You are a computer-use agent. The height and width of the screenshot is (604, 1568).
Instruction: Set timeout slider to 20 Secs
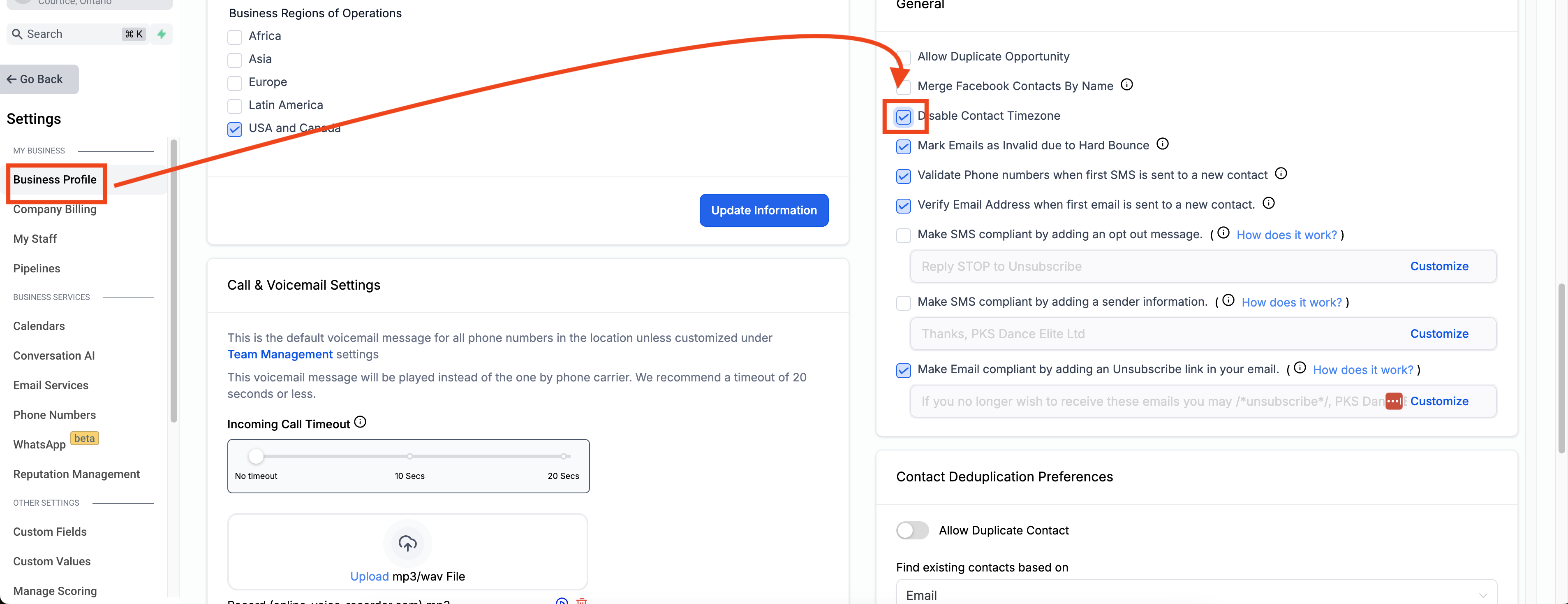(564, 456)
